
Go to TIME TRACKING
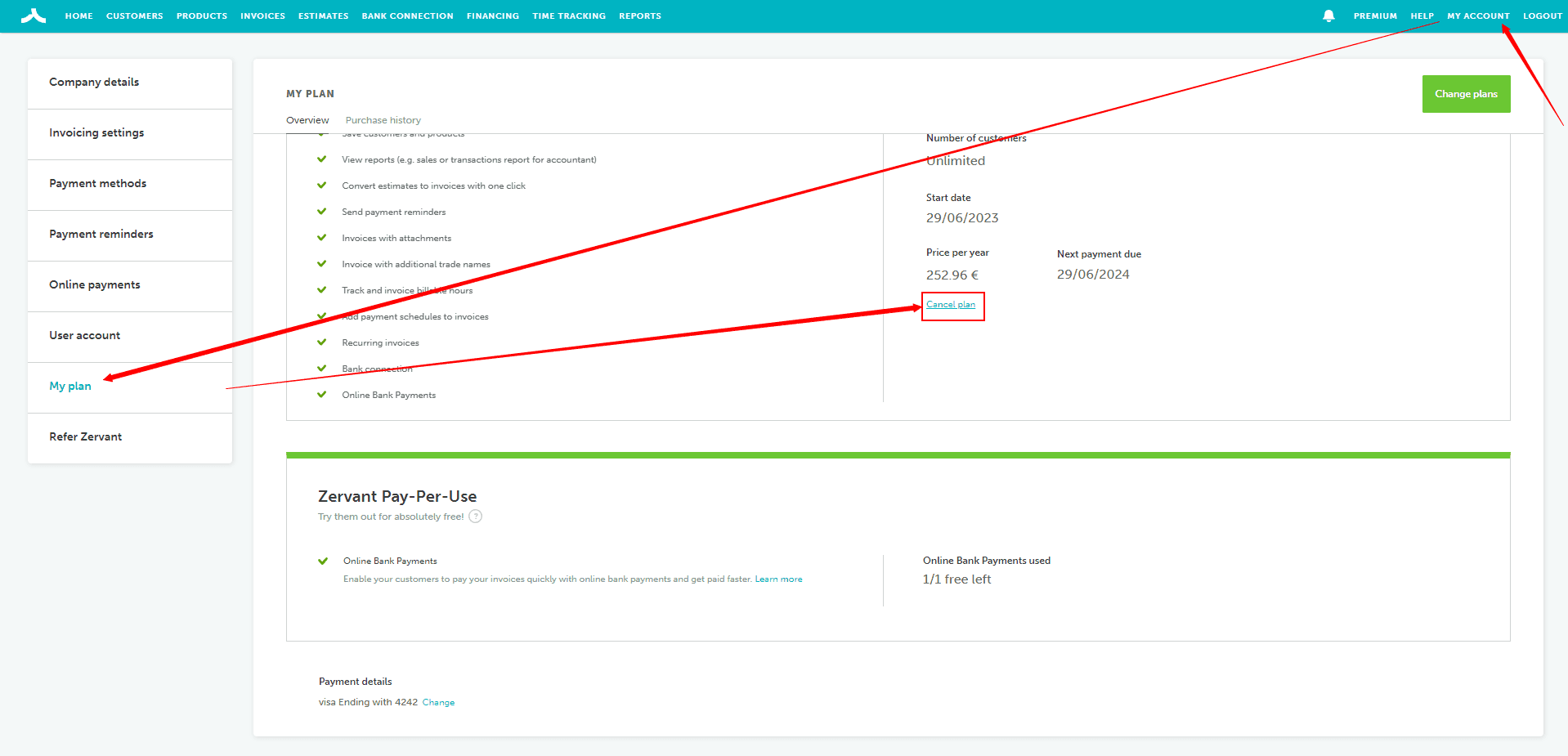click(x=569, y=16)
